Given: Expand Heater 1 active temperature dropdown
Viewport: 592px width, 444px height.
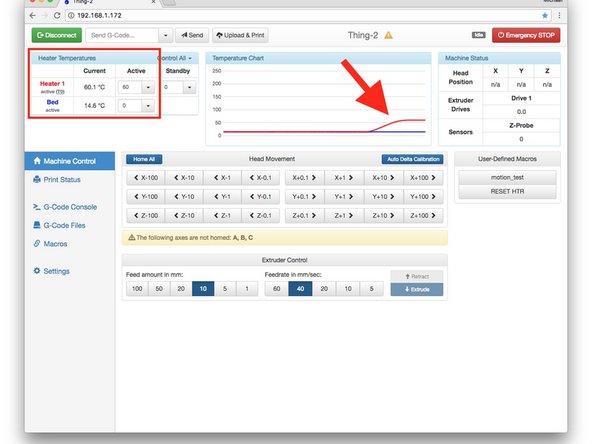Looking at the screenshot, I should click(148, 87).
